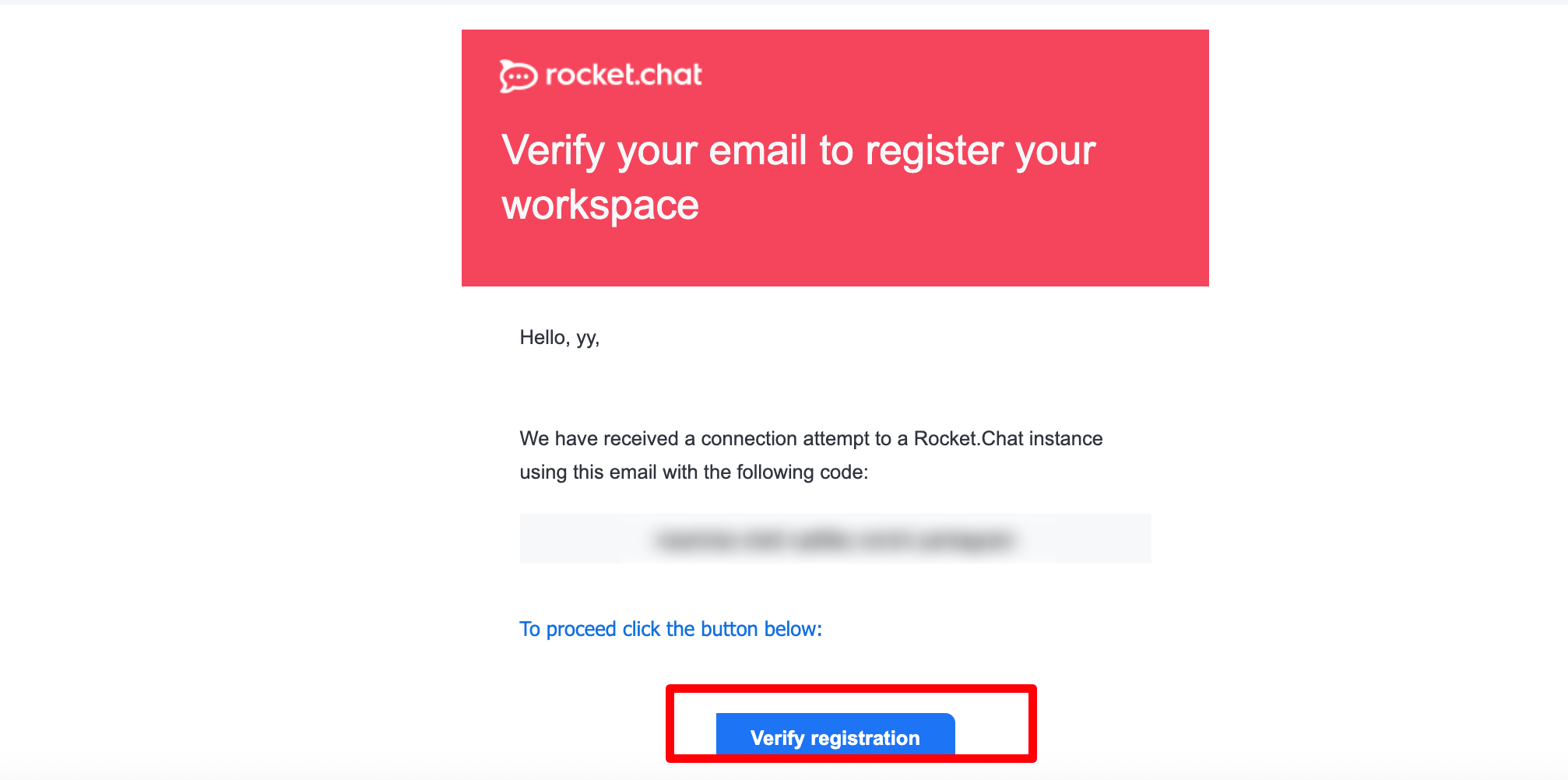Click the word "proceed" in the blue instruction line
The height and width of the screenshot is (780, 1568).
pos(581,629)
